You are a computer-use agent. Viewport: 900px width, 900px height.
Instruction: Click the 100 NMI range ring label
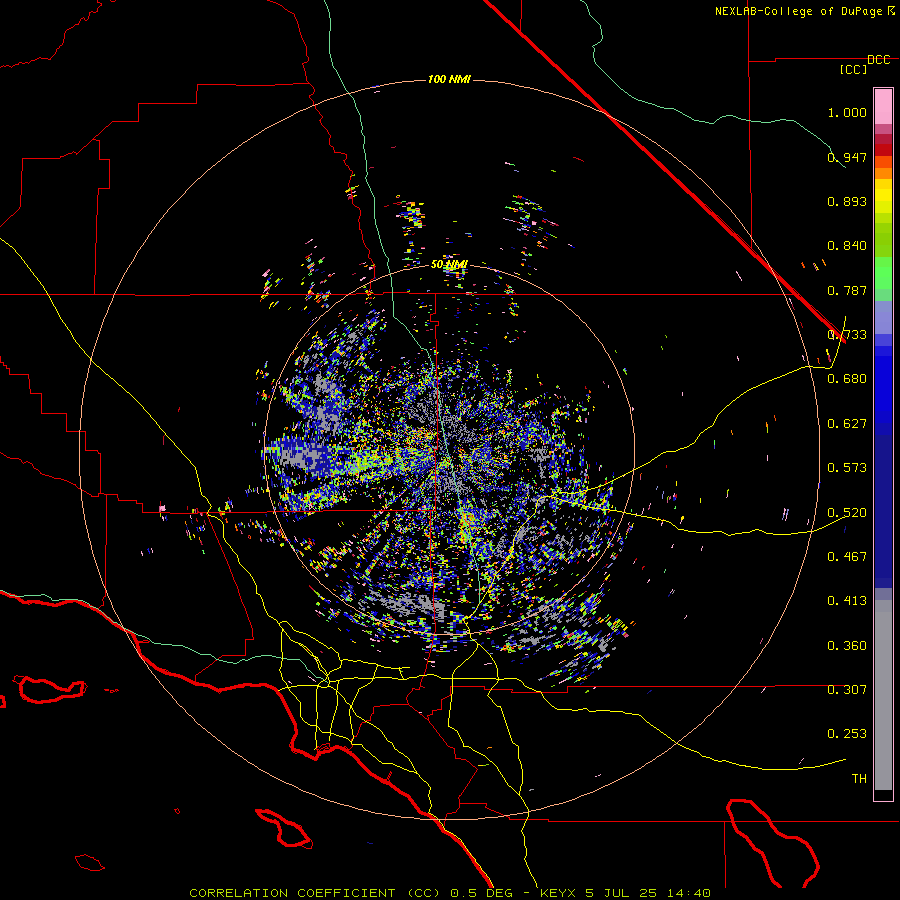tap(449, 79)
